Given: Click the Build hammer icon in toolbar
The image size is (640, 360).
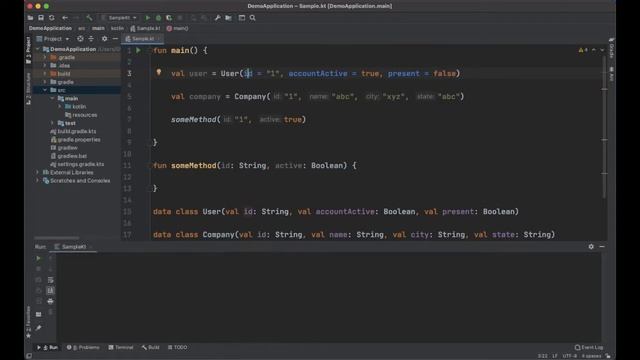Looking at the screenshot, I should coord(89,18).
